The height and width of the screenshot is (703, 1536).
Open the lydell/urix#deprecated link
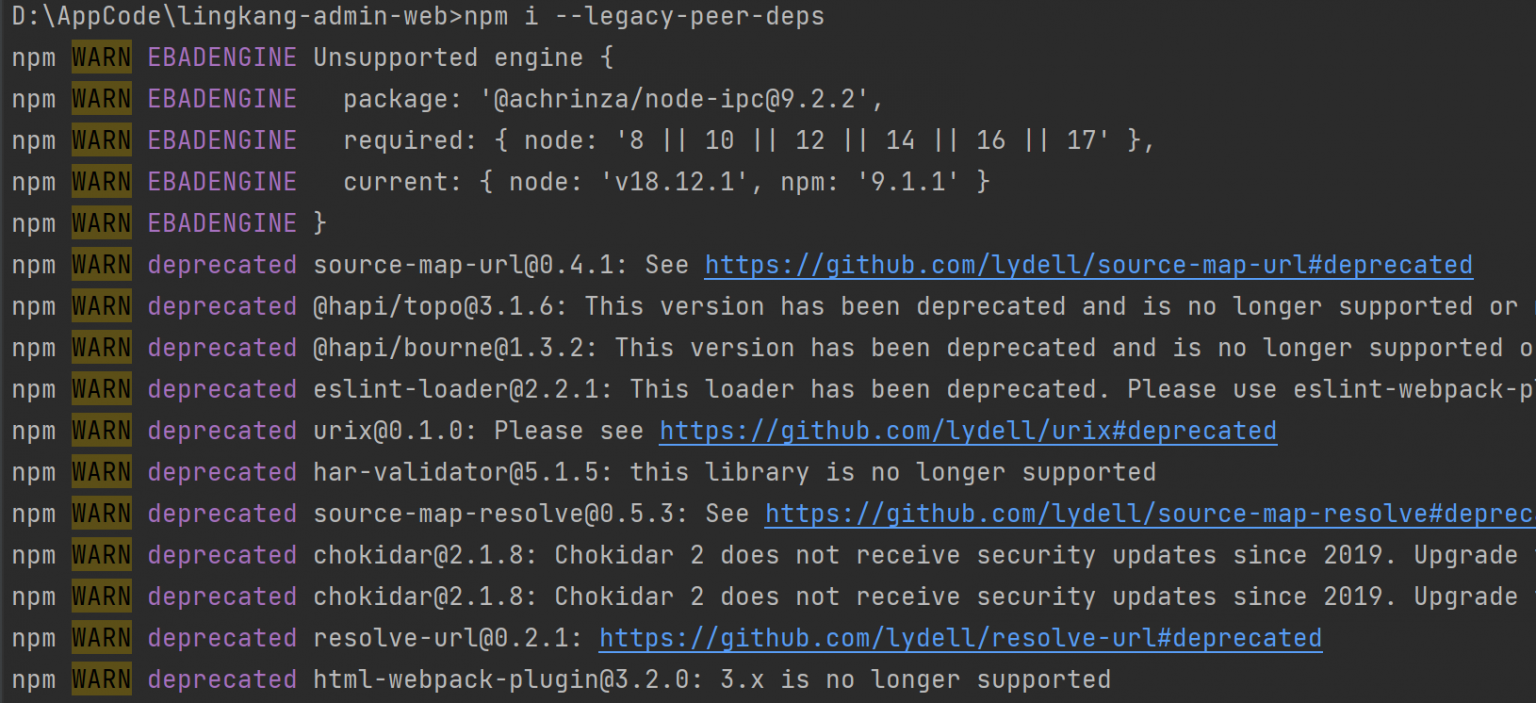pos(967,431)
